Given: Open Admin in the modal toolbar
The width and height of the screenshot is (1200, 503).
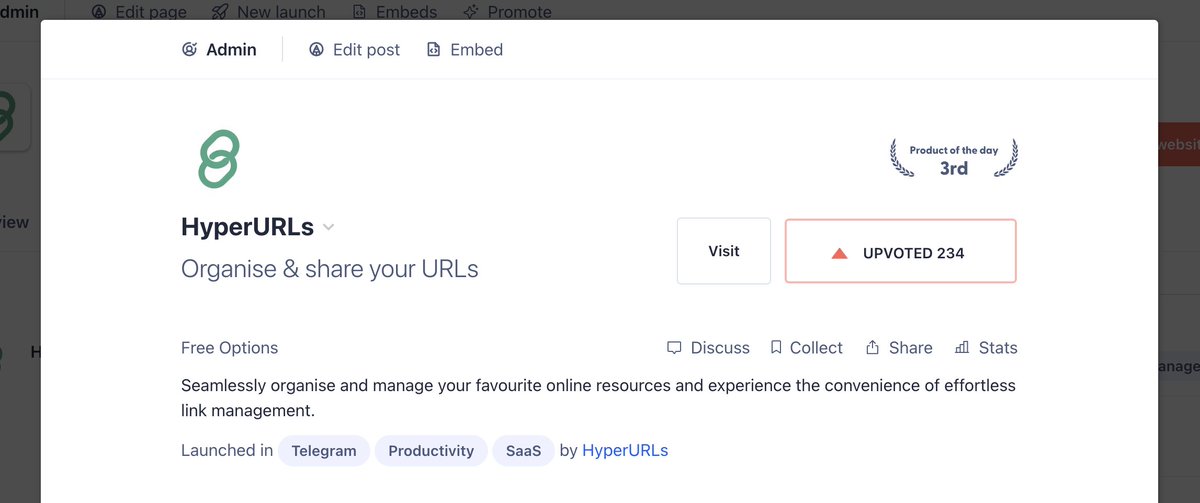Looking at the screenshot, I should (219, 49).
